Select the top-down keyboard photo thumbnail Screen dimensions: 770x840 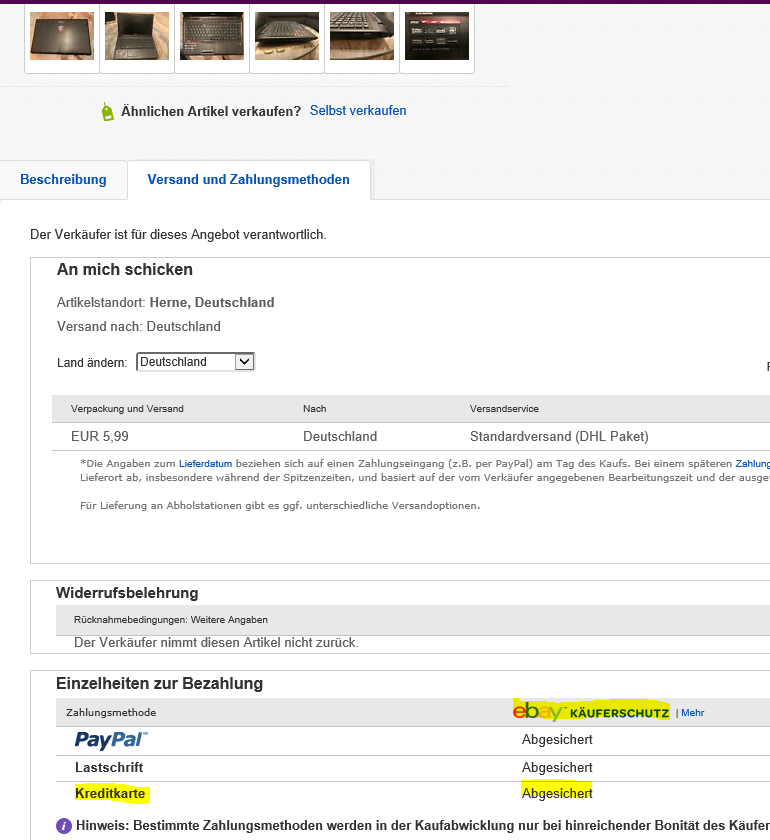coord(212,36)
